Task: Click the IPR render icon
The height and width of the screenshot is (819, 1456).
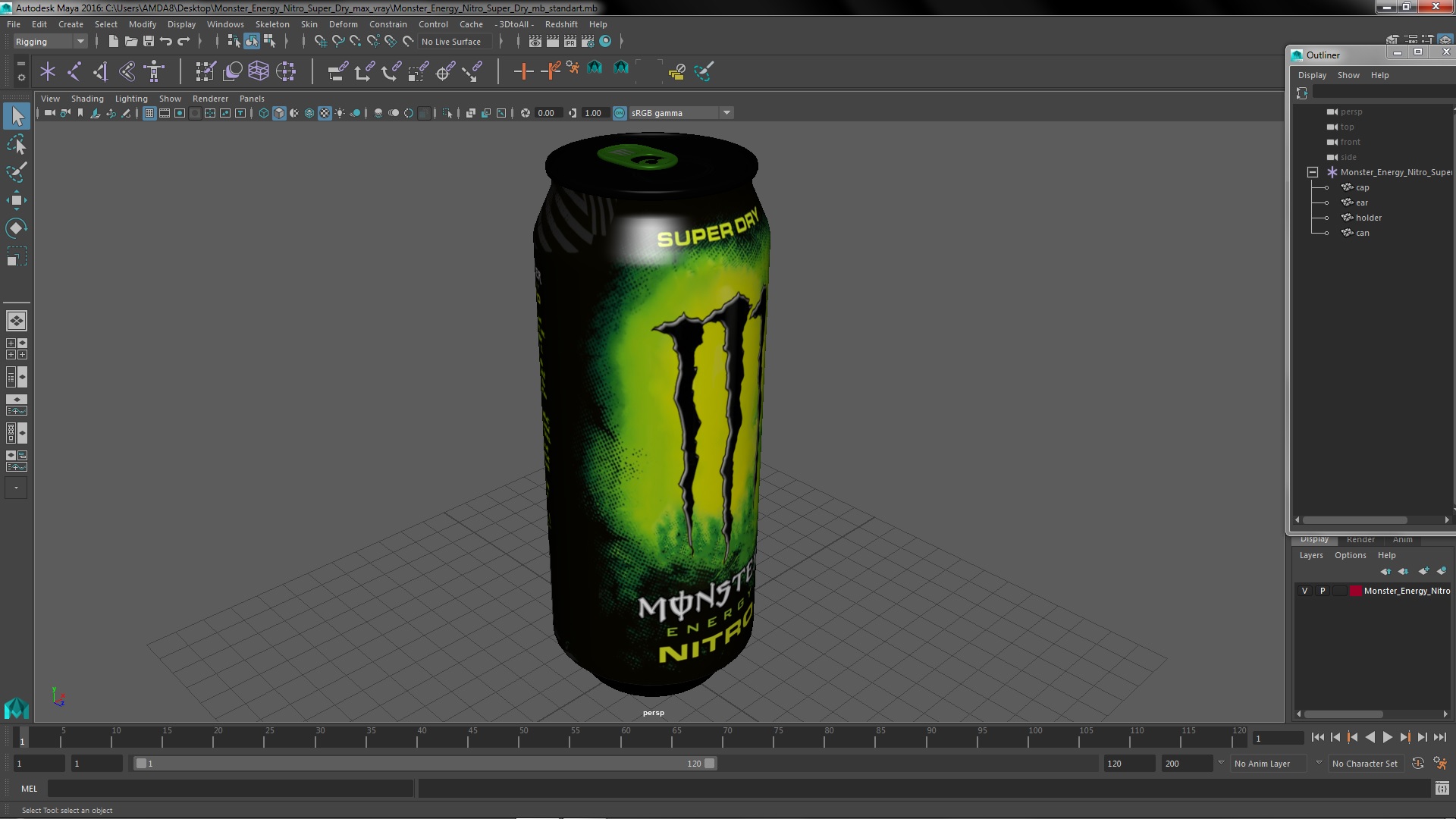Action: [x=570, y=41]
